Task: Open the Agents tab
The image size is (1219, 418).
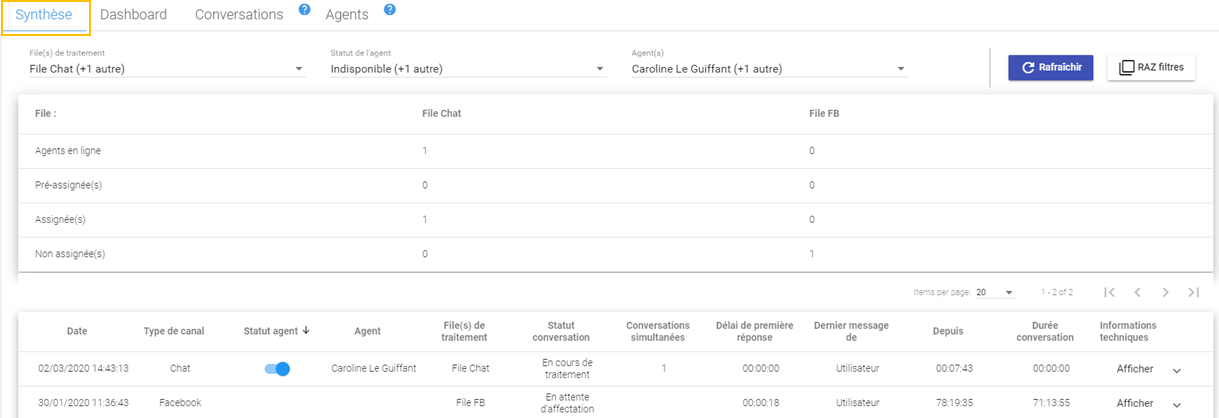Action: point(347,15)
